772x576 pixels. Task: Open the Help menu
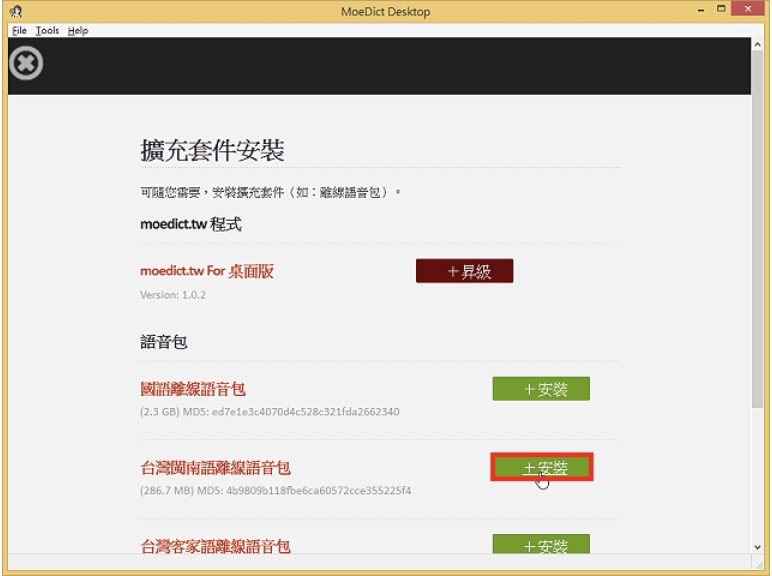(x=78, y=31)
